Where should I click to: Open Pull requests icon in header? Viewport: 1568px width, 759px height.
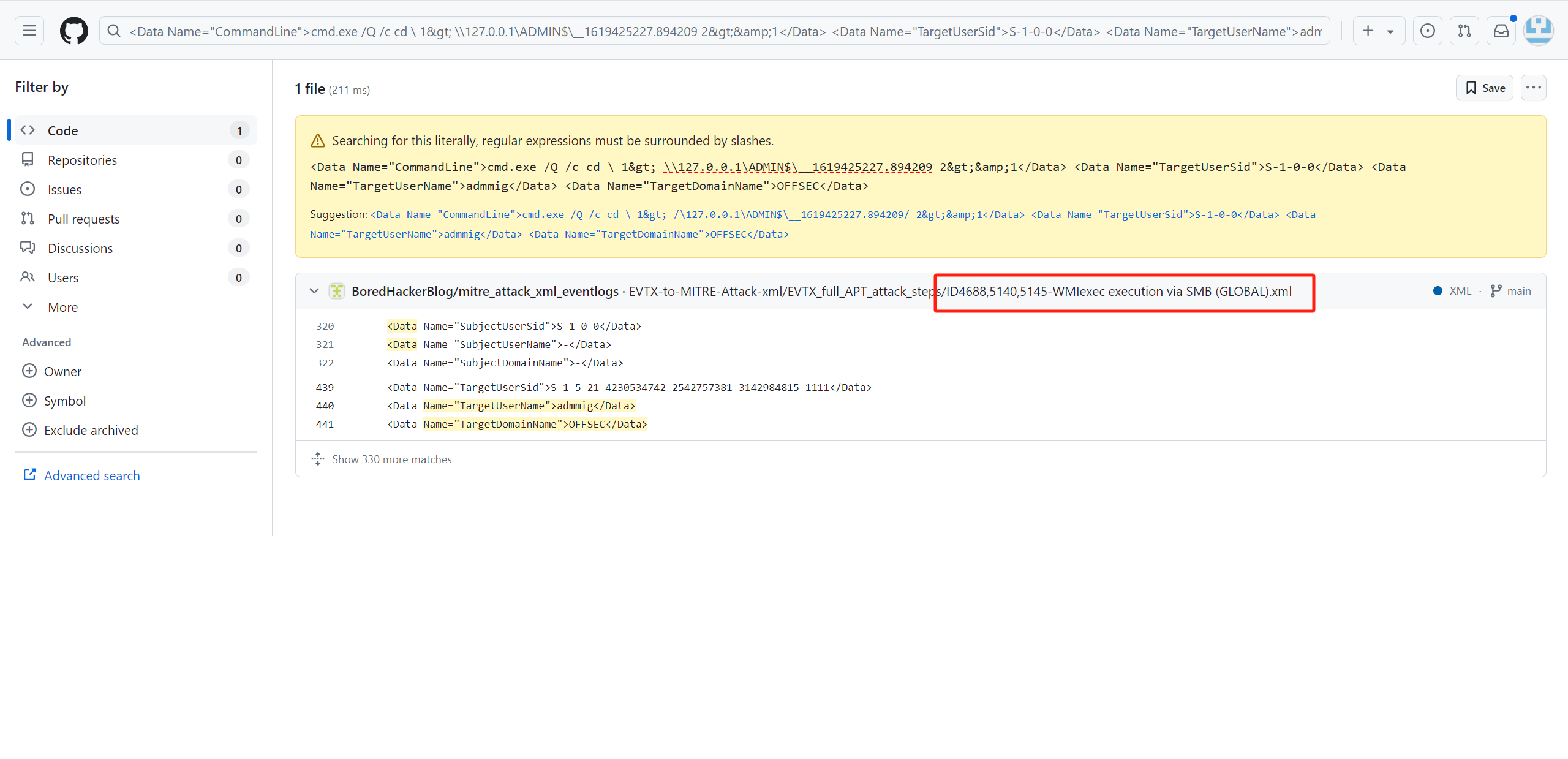[x=1464, y=31]
